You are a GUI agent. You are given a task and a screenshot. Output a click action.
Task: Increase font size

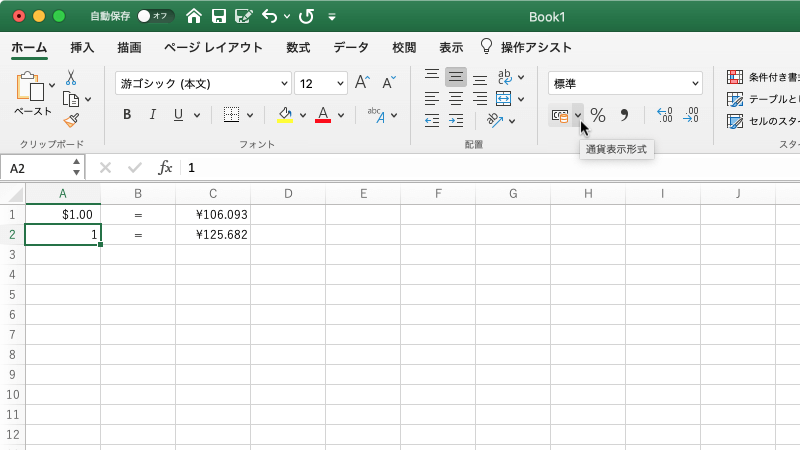(362, 82)
